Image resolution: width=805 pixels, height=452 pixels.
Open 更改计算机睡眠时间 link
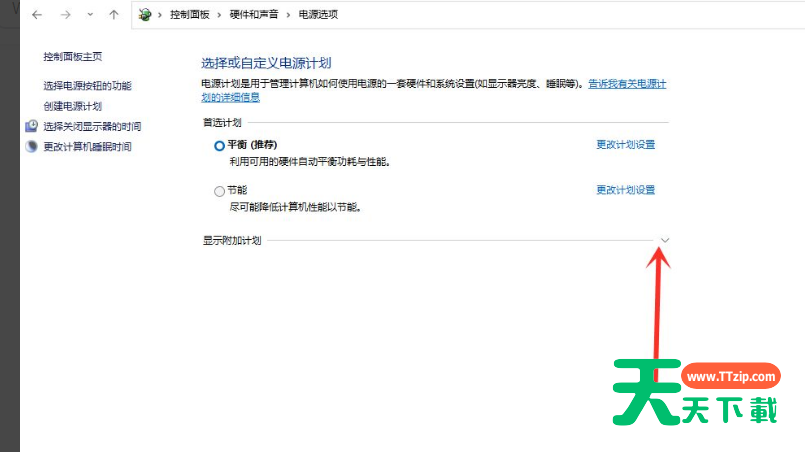tap(87, 147)
